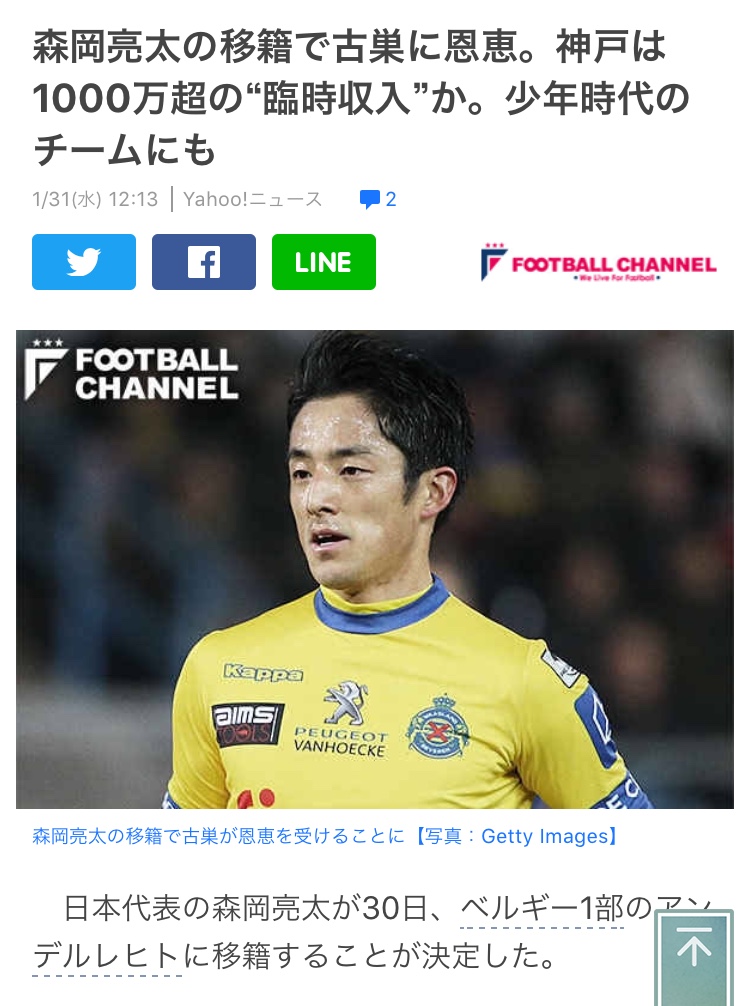This screenshot has width=747, height=1006.
Task: Tap the Yahoo!ニュース source label
Action: pos(252,200)
